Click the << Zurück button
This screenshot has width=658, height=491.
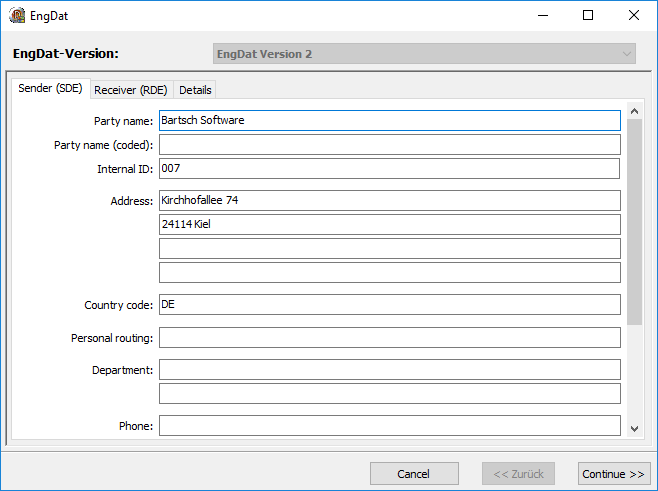click(518, 474)
